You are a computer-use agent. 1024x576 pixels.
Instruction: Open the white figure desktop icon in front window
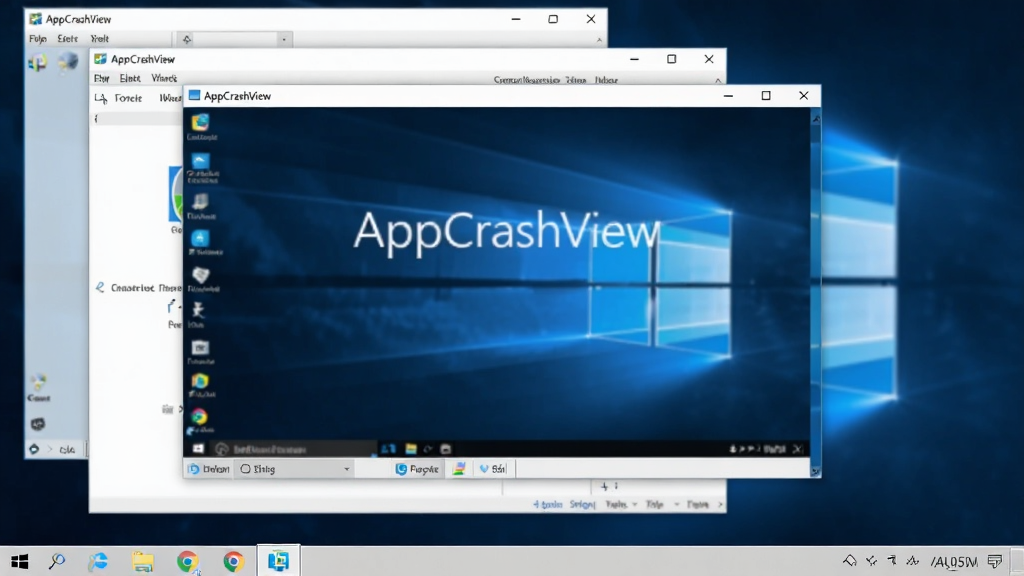[198, 310]
